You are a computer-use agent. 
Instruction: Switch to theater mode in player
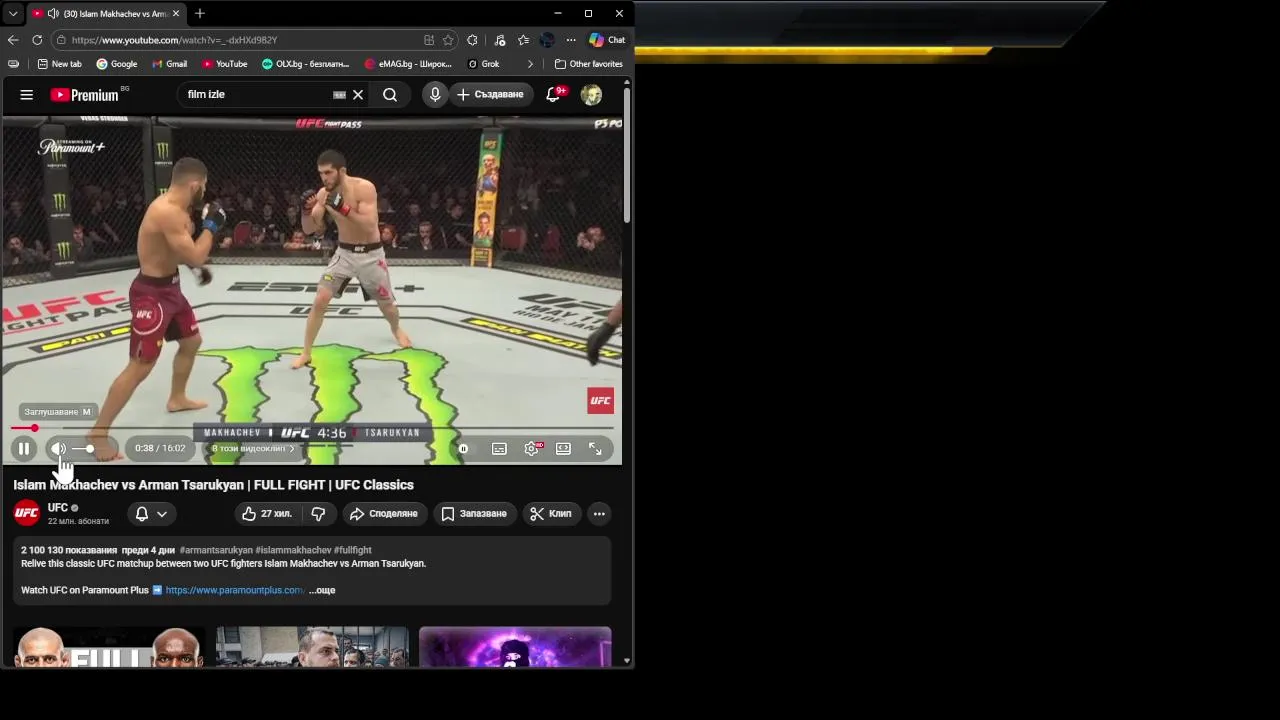(x=564, y=449)
